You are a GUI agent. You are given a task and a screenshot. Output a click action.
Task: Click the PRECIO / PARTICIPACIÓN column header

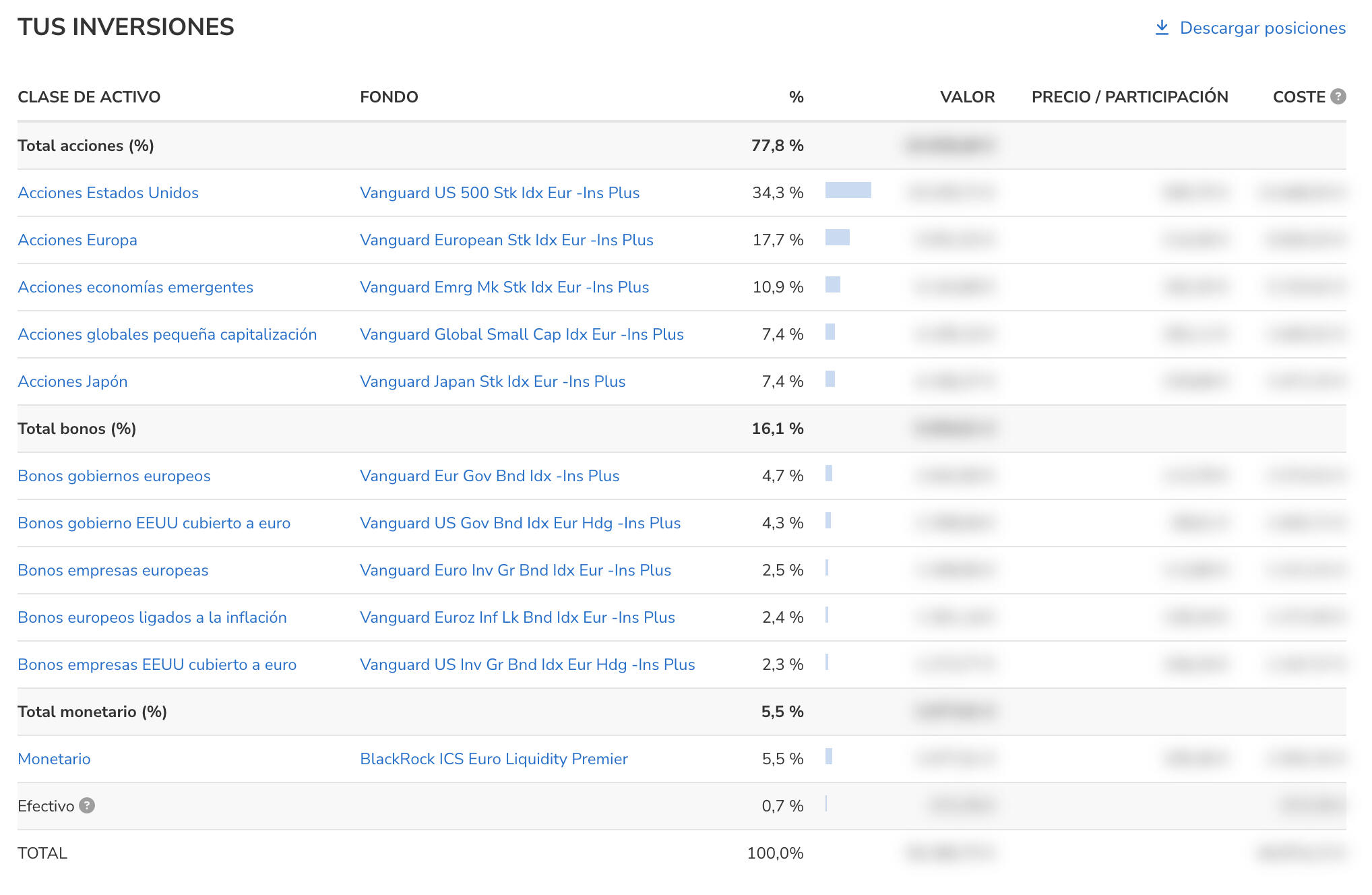click(x=1130, y=97)
